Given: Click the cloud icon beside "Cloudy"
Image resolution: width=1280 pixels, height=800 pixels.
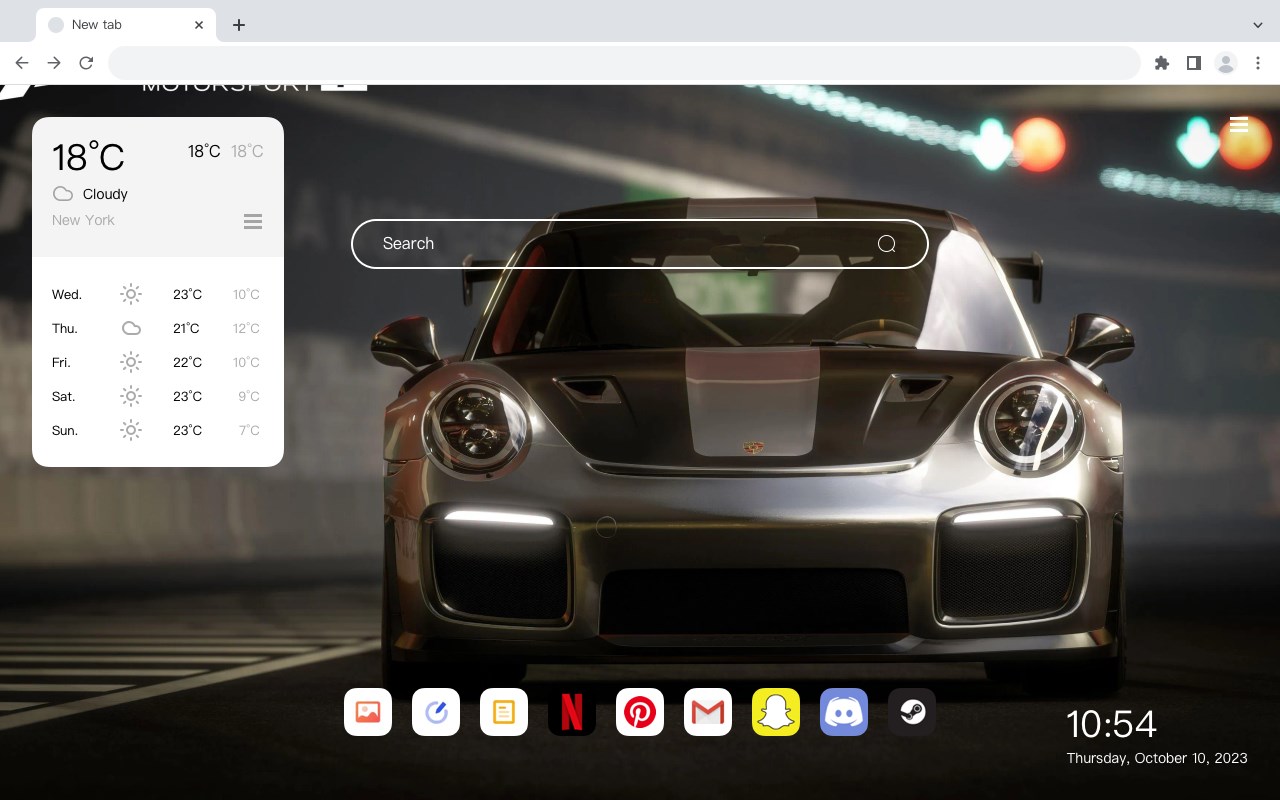Looking at the screenshot, I should 63,194.
